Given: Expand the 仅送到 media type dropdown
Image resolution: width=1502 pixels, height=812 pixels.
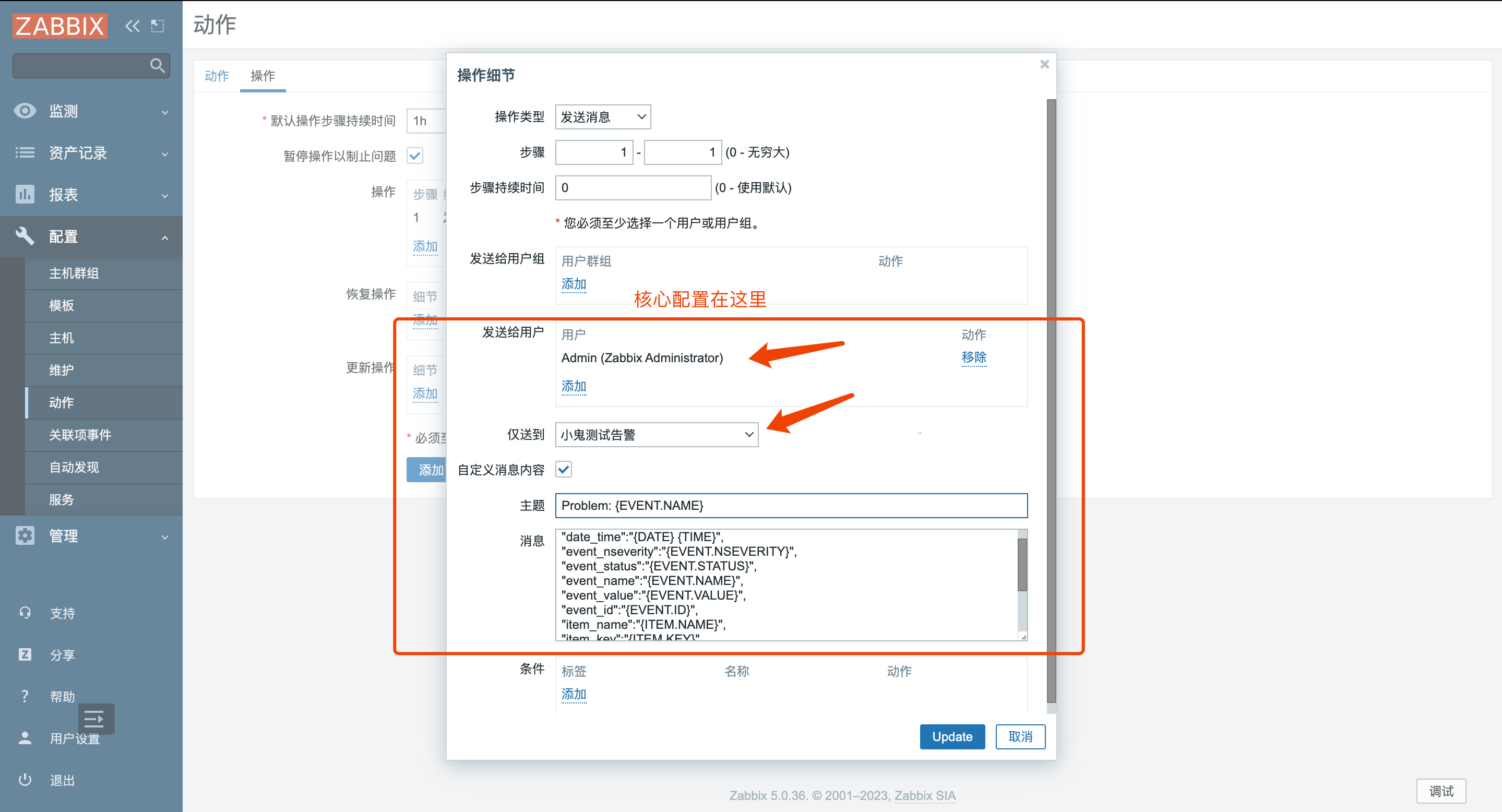Looking at the screenshot, I should 656,435.
